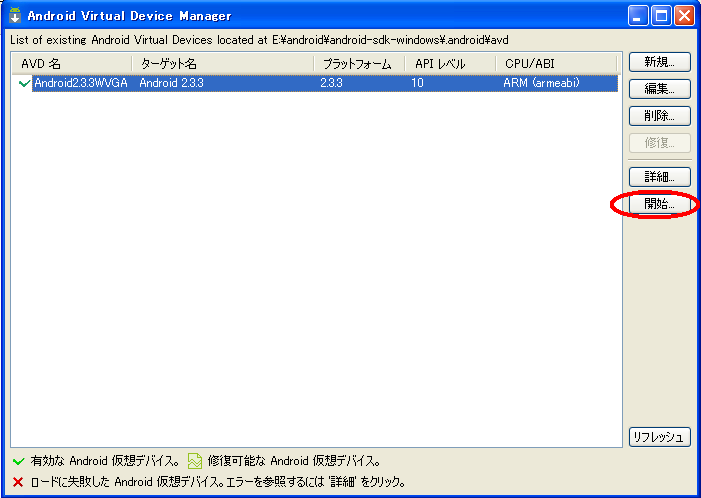Viewport: 701px width, 498px height.
Task: Show device details with 詳細 button
Action: (659, 177)
